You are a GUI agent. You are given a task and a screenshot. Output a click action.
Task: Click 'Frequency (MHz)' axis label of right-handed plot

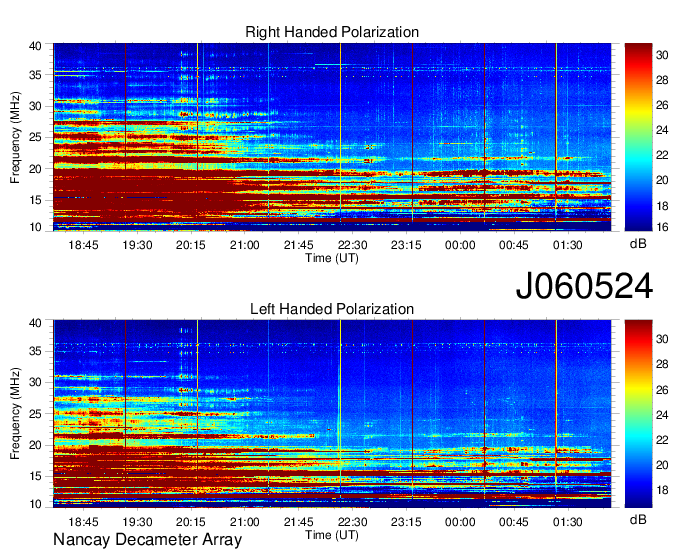click(x=15, y=137)
